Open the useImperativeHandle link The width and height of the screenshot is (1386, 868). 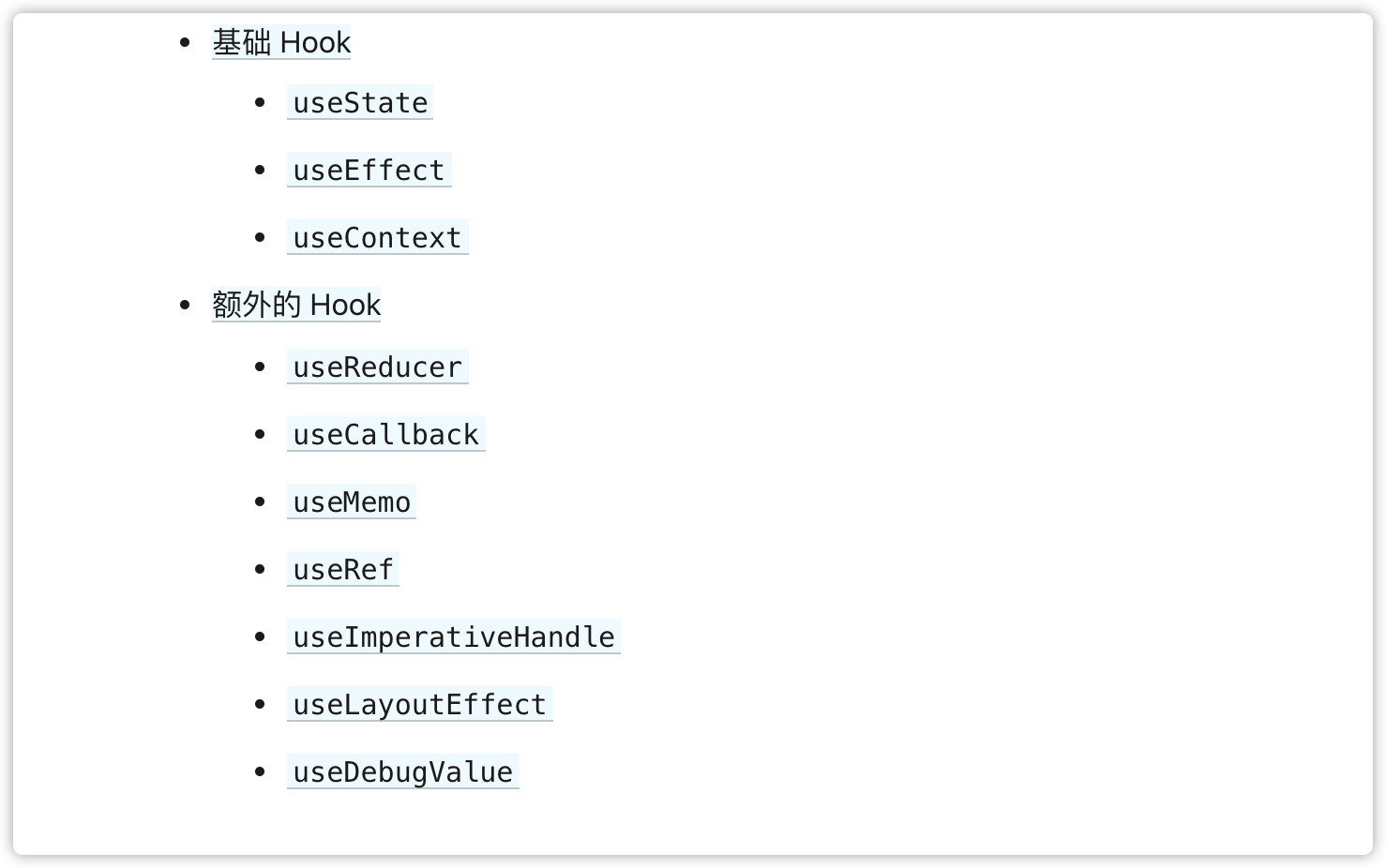pyautogui.click(x=453, y=636)
